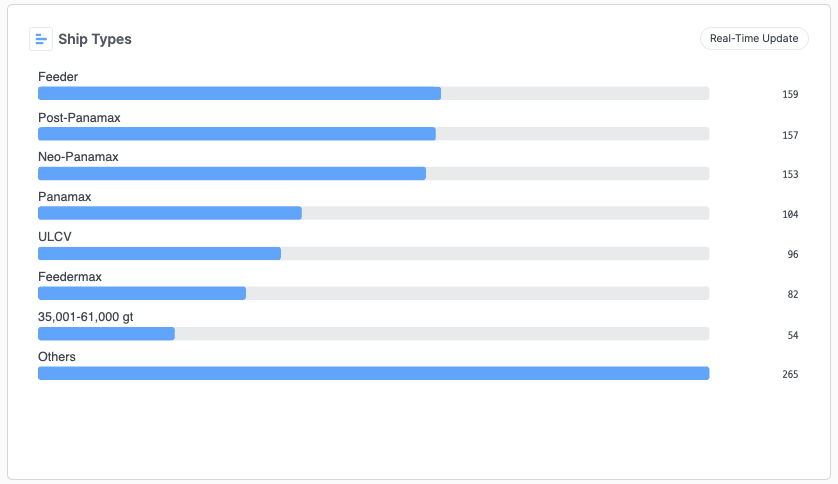
Task: Click the Others count value 265
Action: [790, 374]
